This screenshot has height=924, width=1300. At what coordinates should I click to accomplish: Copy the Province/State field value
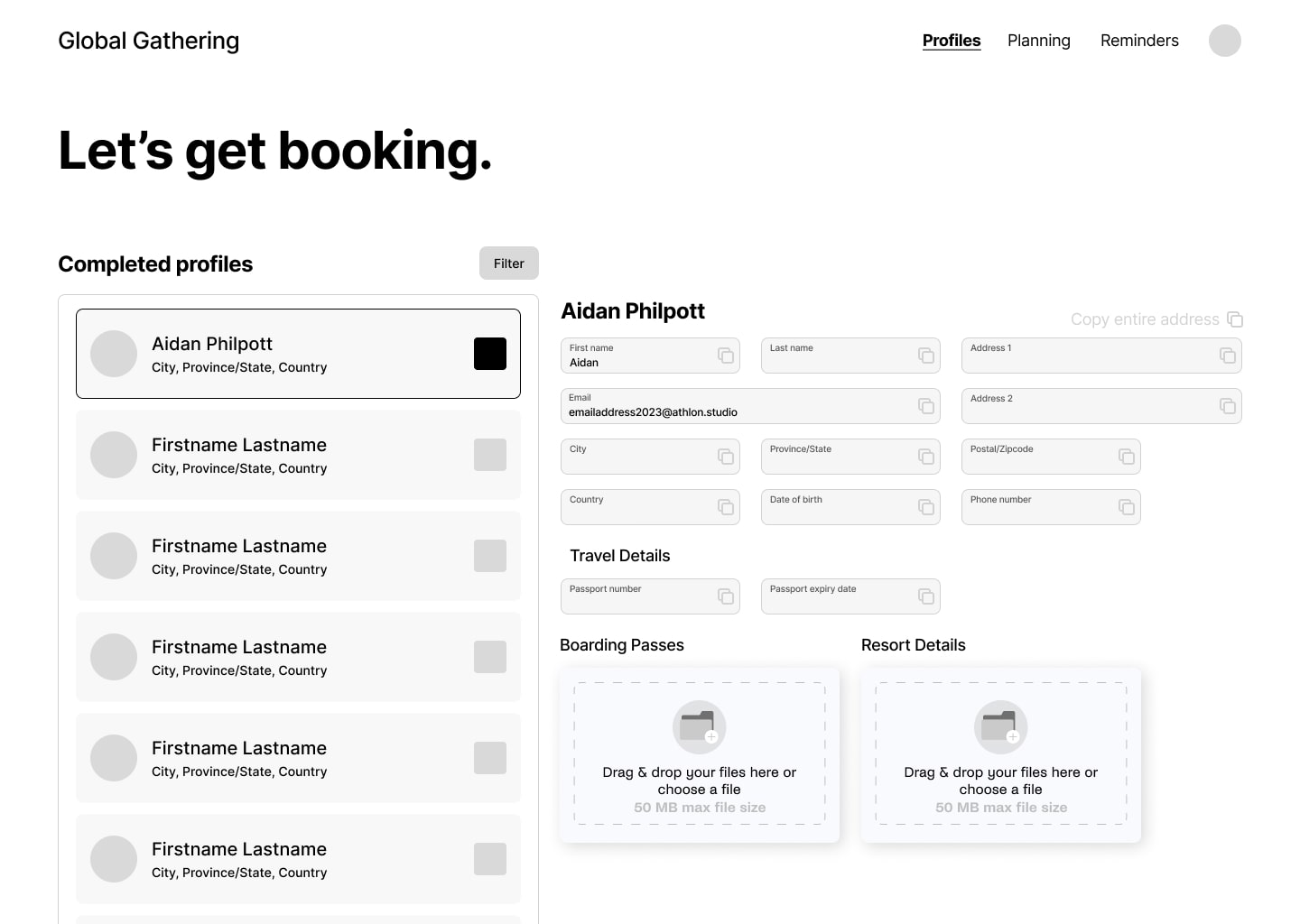926,457
